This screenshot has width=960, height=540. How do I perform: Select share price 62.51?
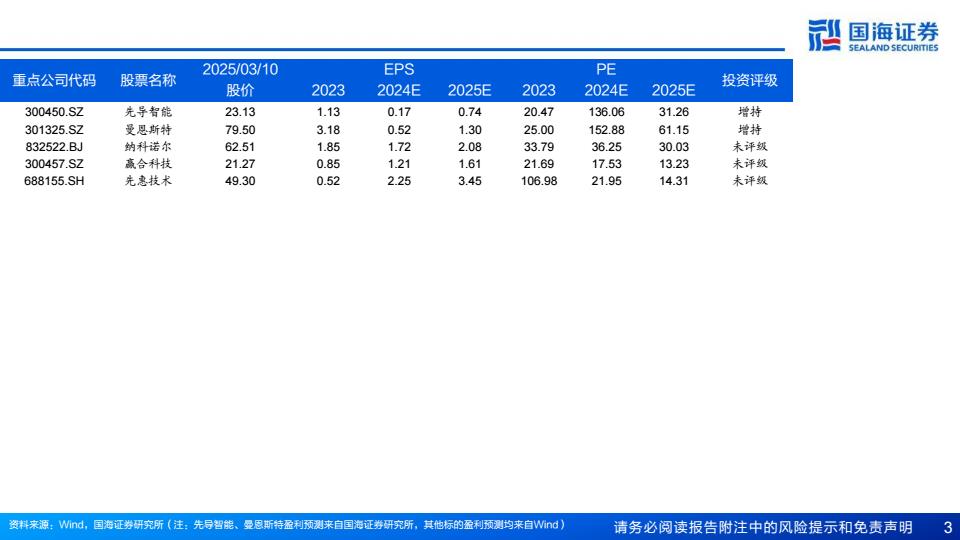tap(240, 147)
